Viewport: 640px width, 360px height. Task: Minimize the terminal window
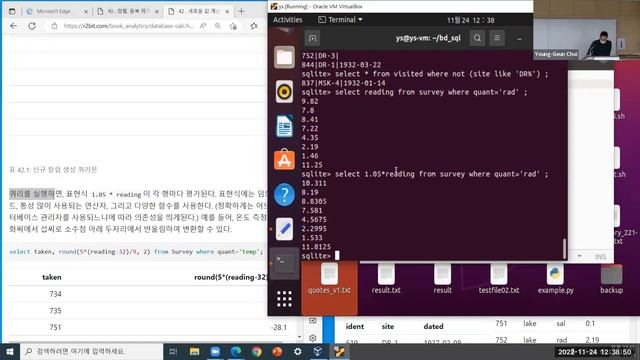pos(519,38)
